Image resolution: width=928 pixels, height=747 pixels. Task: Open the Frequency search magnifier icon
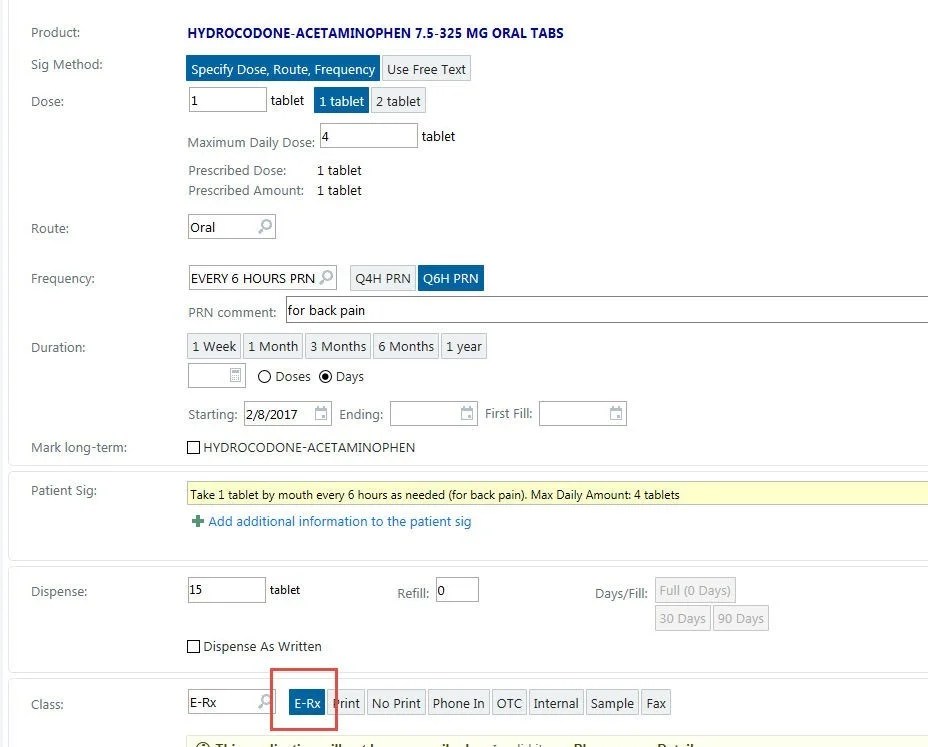326,277
